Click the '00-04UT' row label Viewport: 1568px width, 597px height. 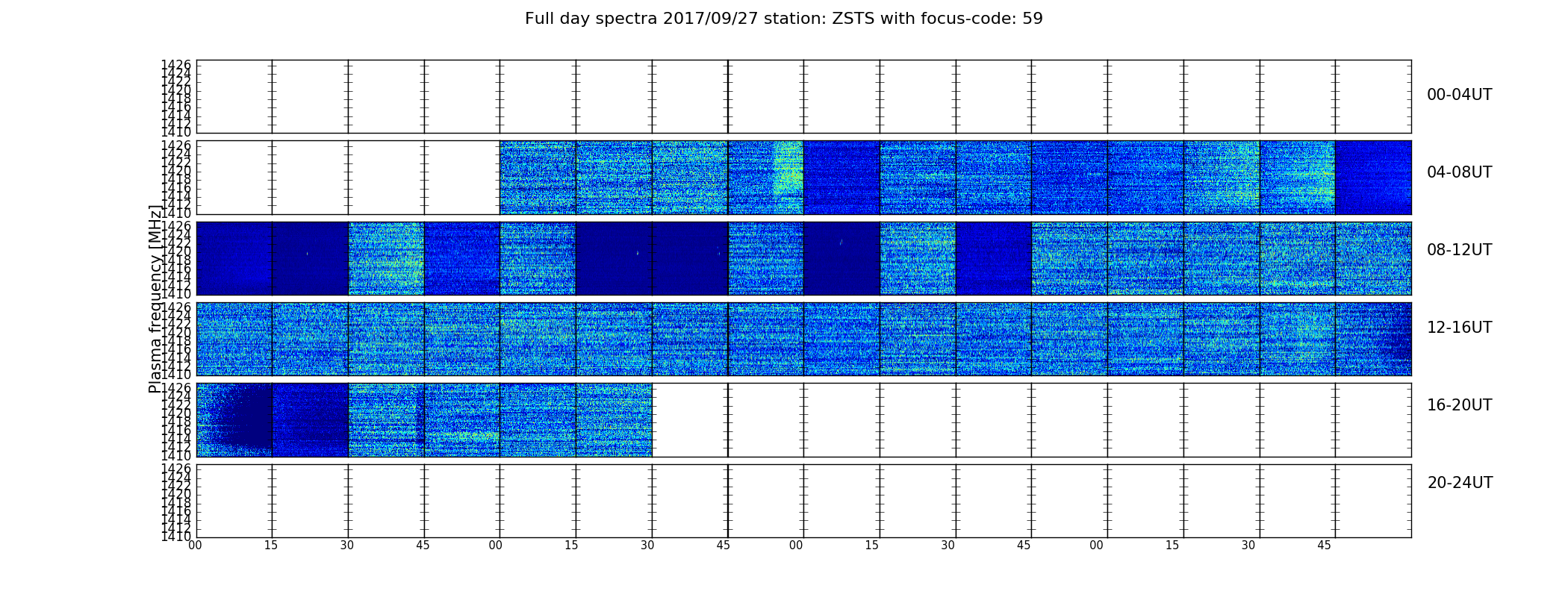pos(1460,95)
